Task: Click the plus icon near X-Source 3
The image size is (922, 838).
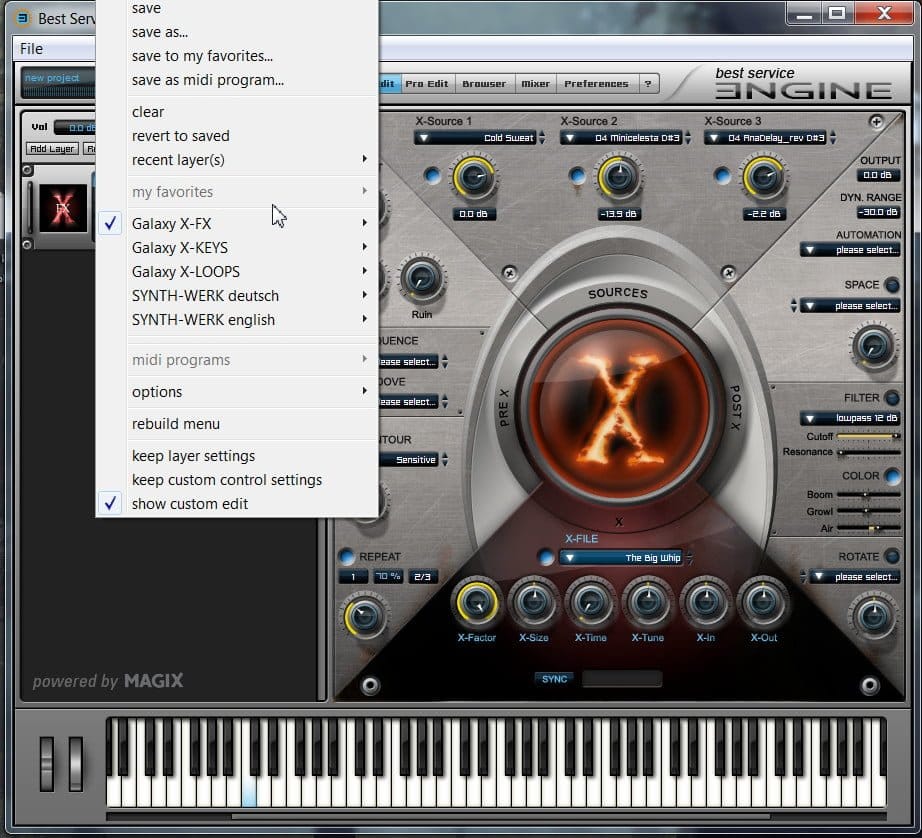Action: [x=876, y=122]
